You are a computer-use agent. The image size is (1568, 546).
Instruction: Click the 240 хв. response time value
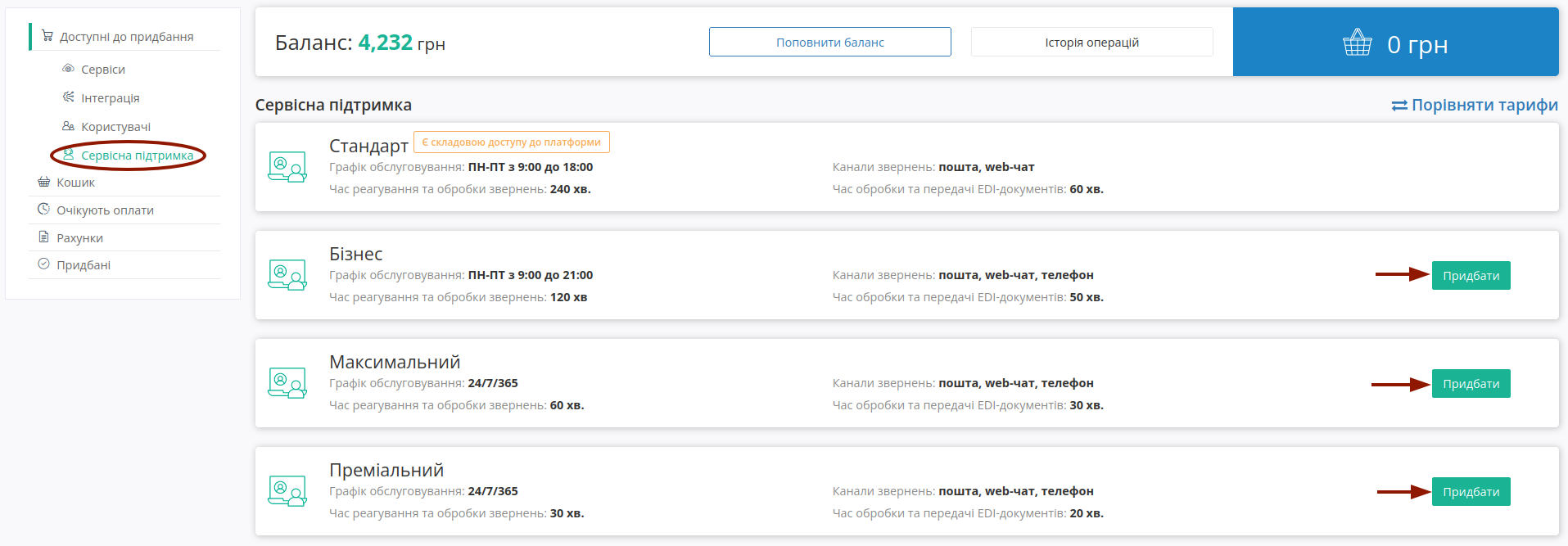571,189
